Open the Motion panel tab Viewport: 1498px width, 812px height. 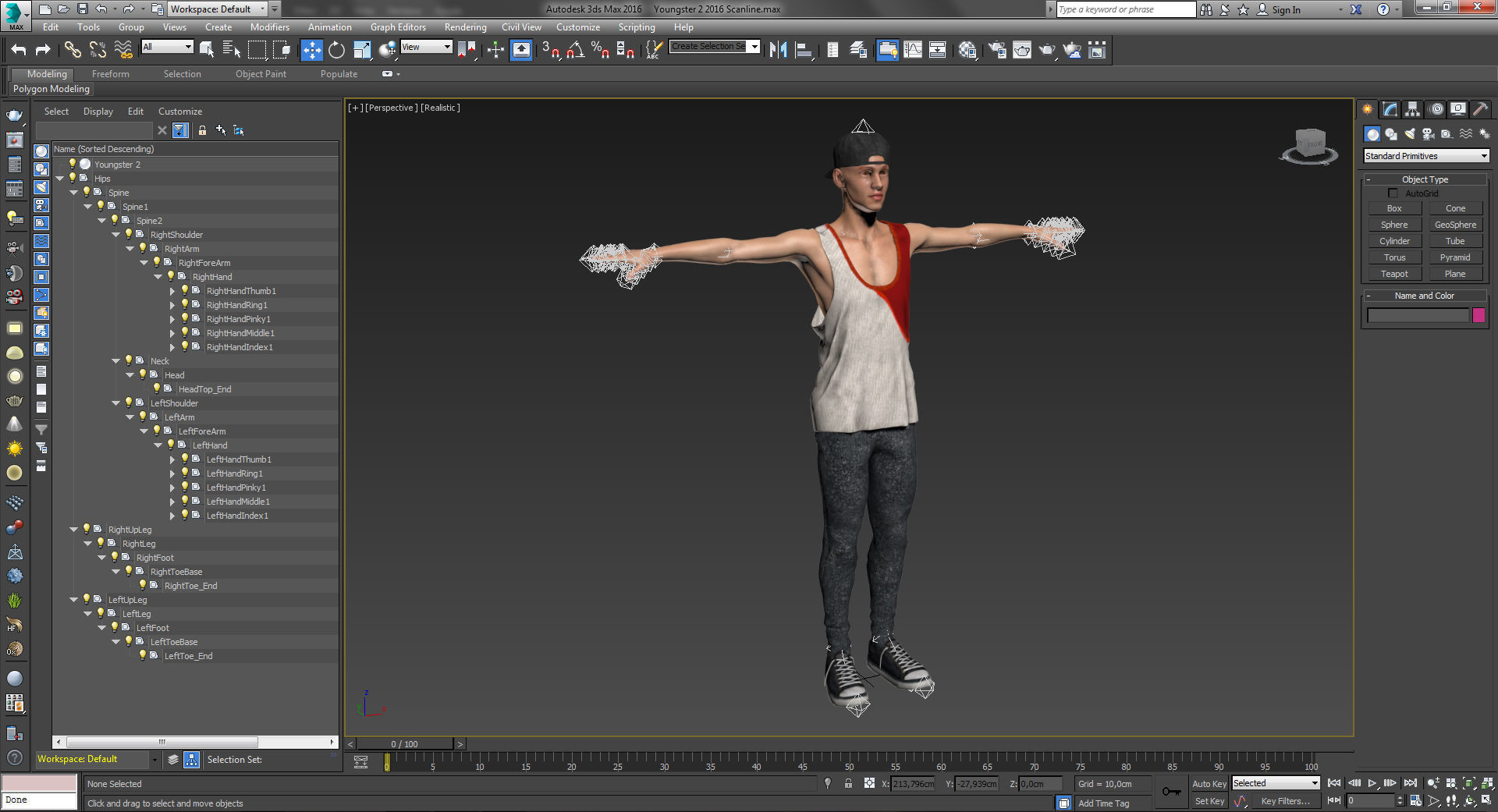point(1436,109)
